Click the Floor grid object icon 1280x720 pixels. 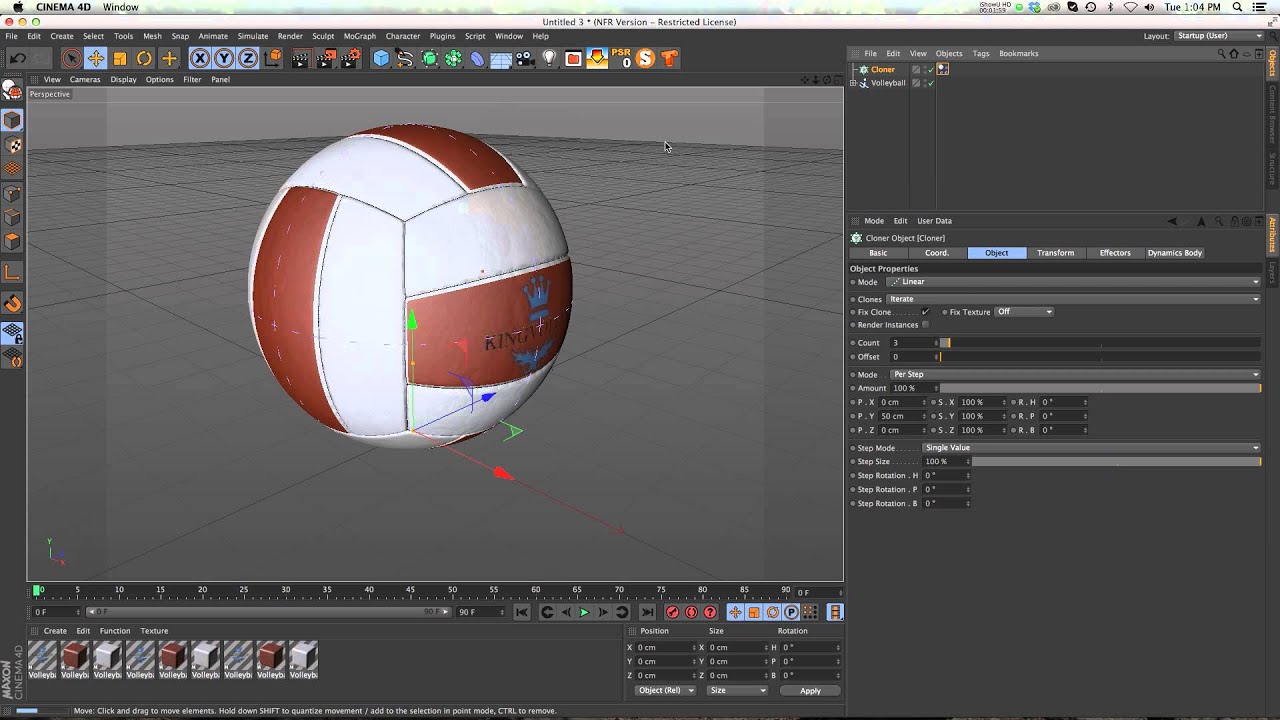501,59
